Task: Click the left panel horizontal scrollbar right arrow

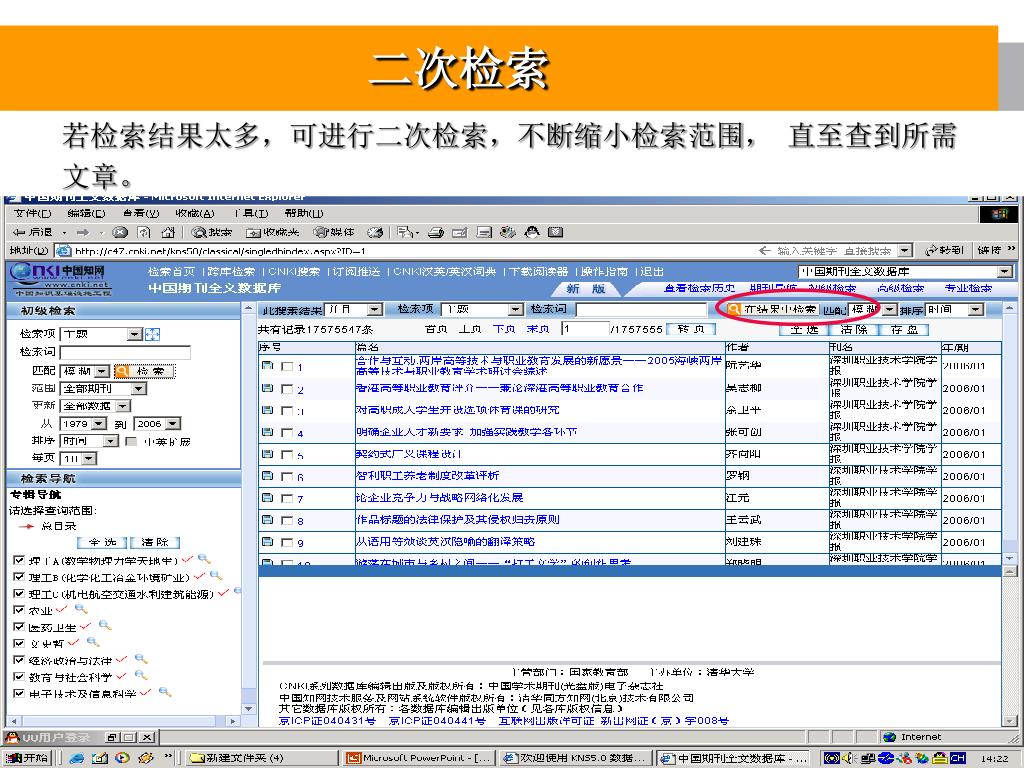Action: coord(232,722)
